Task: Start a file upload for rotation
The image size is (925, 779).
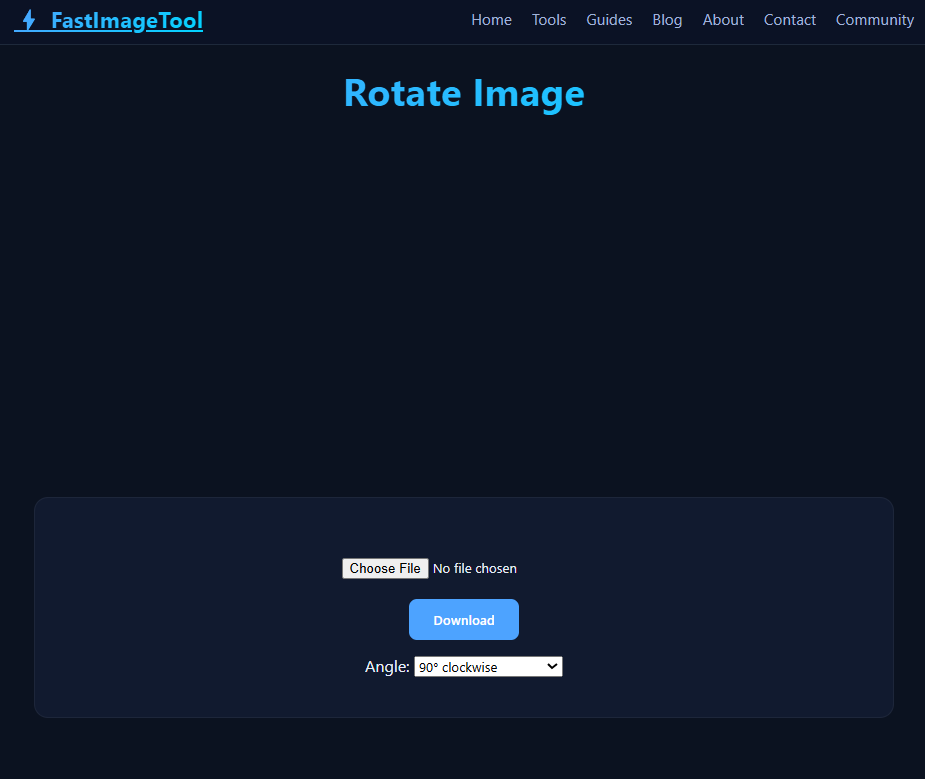Action: [385, 568]
